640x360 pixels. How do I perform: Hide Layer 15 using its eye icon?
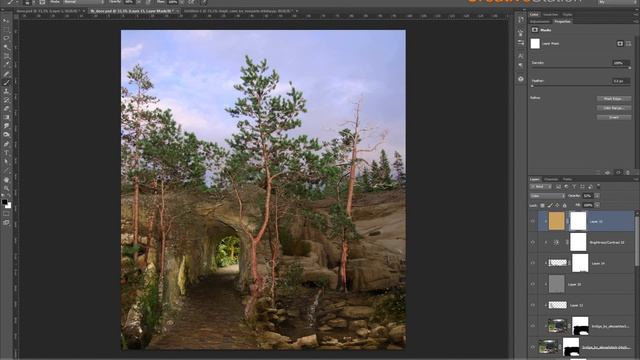[533, 221]
